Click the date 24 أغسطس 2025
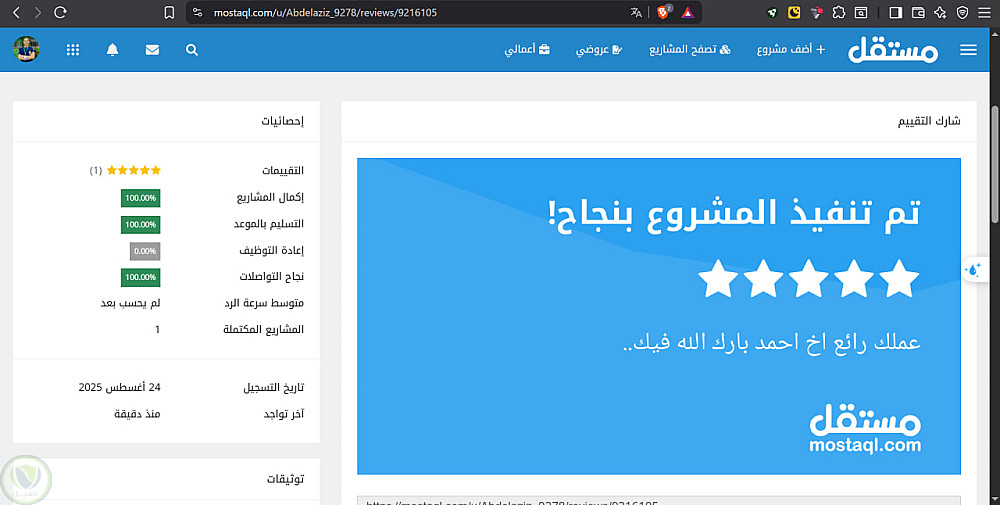Screen dimensions: 1000x505 pyautogui.click(x=119, y=387)
